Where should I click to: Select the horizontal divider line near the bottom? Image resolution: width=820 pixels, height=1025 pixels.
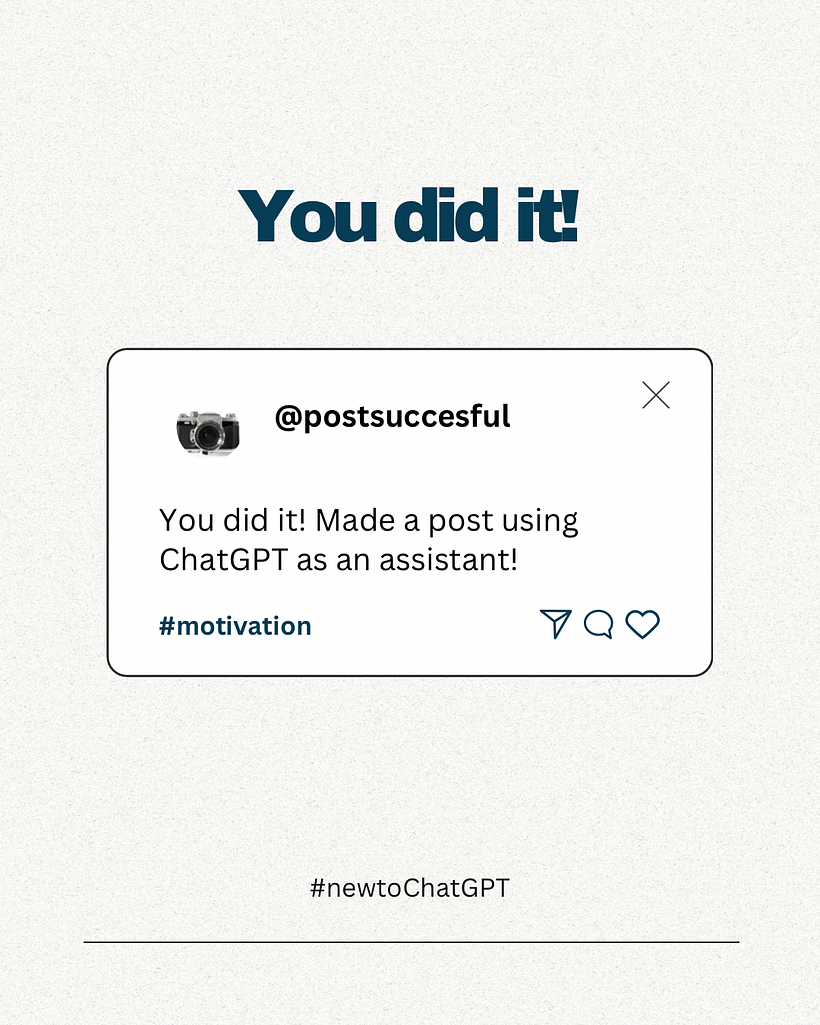pos(411,942)
